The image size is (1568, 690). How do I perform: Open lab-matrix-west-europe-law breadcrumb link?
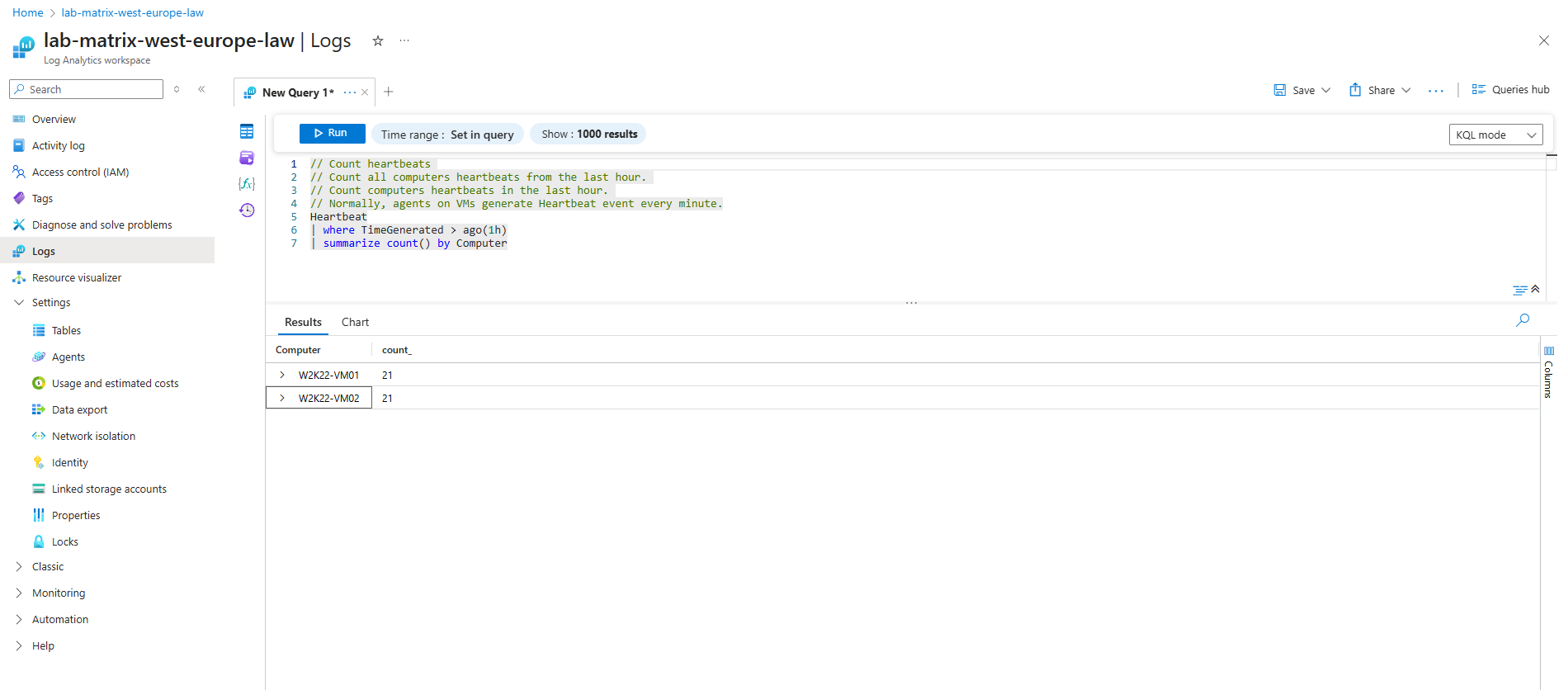(x=132, y=12)
